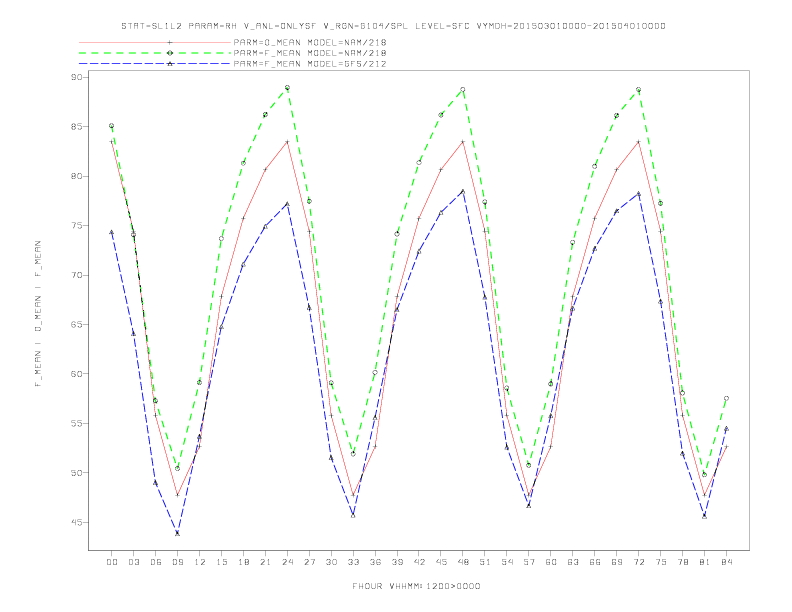
Task: Click x-axis forecast hour label 09
Action: 177,562
